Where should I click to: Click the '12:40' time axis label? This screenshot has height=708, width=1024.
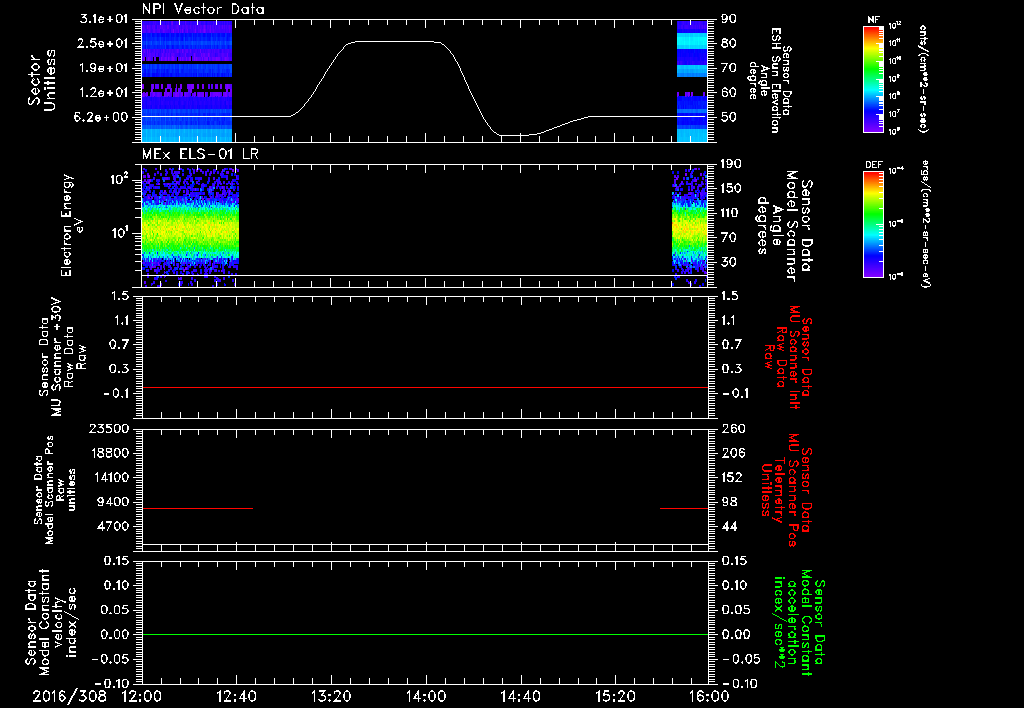coord(236,696)
